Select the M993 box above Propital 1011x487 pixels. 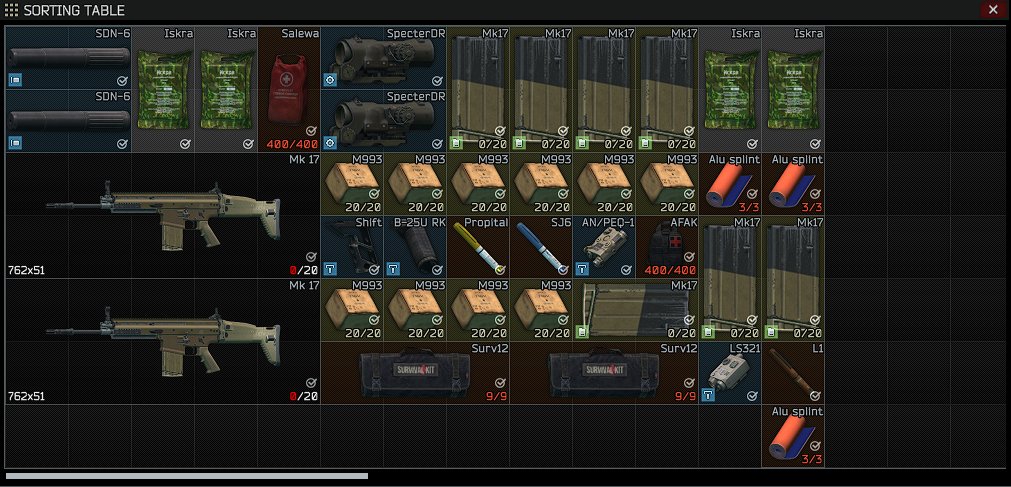pos(478,184)
